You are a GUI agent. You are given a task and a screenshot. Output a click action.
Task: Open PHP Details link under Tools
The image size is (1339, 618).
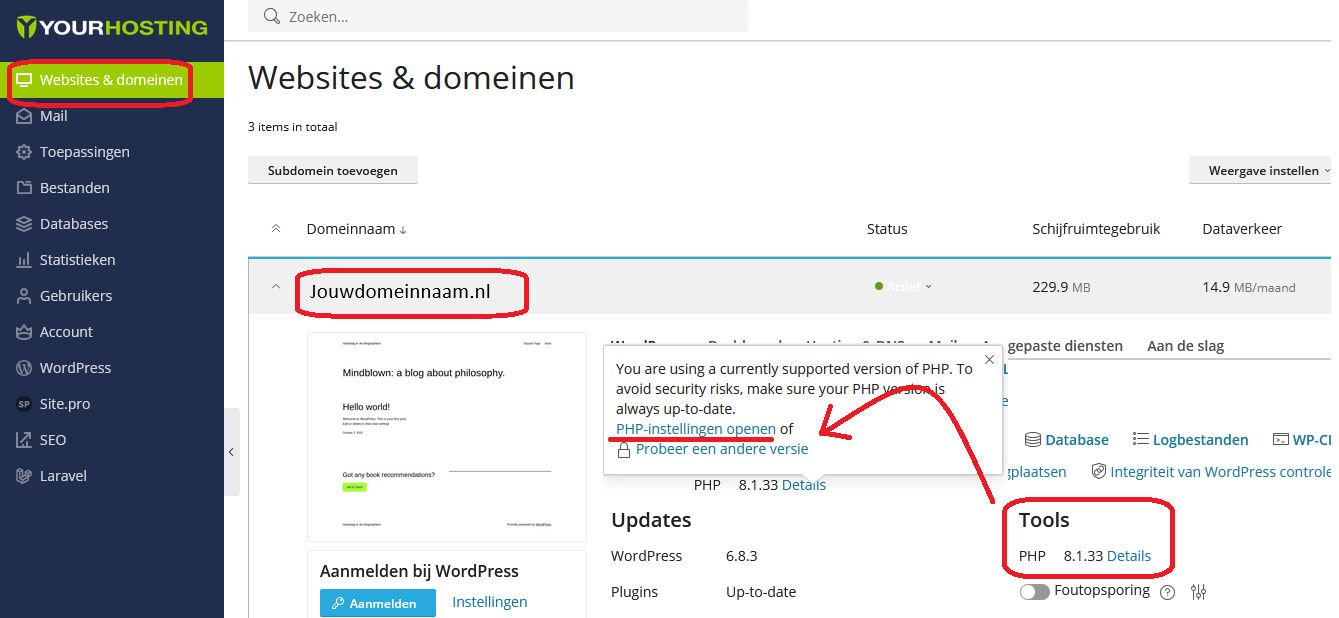[1129, 556]
